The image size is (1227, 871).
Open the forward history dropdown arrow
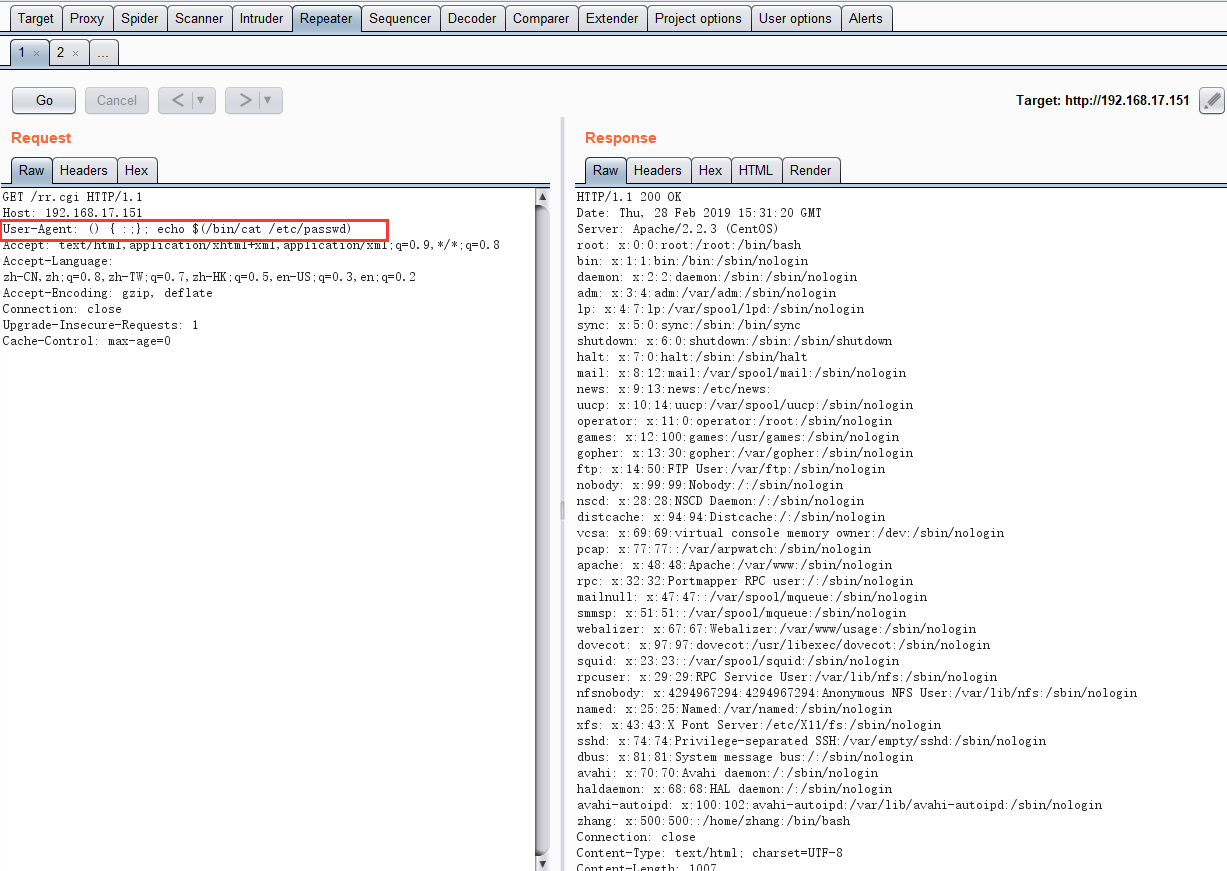point(270,100)
